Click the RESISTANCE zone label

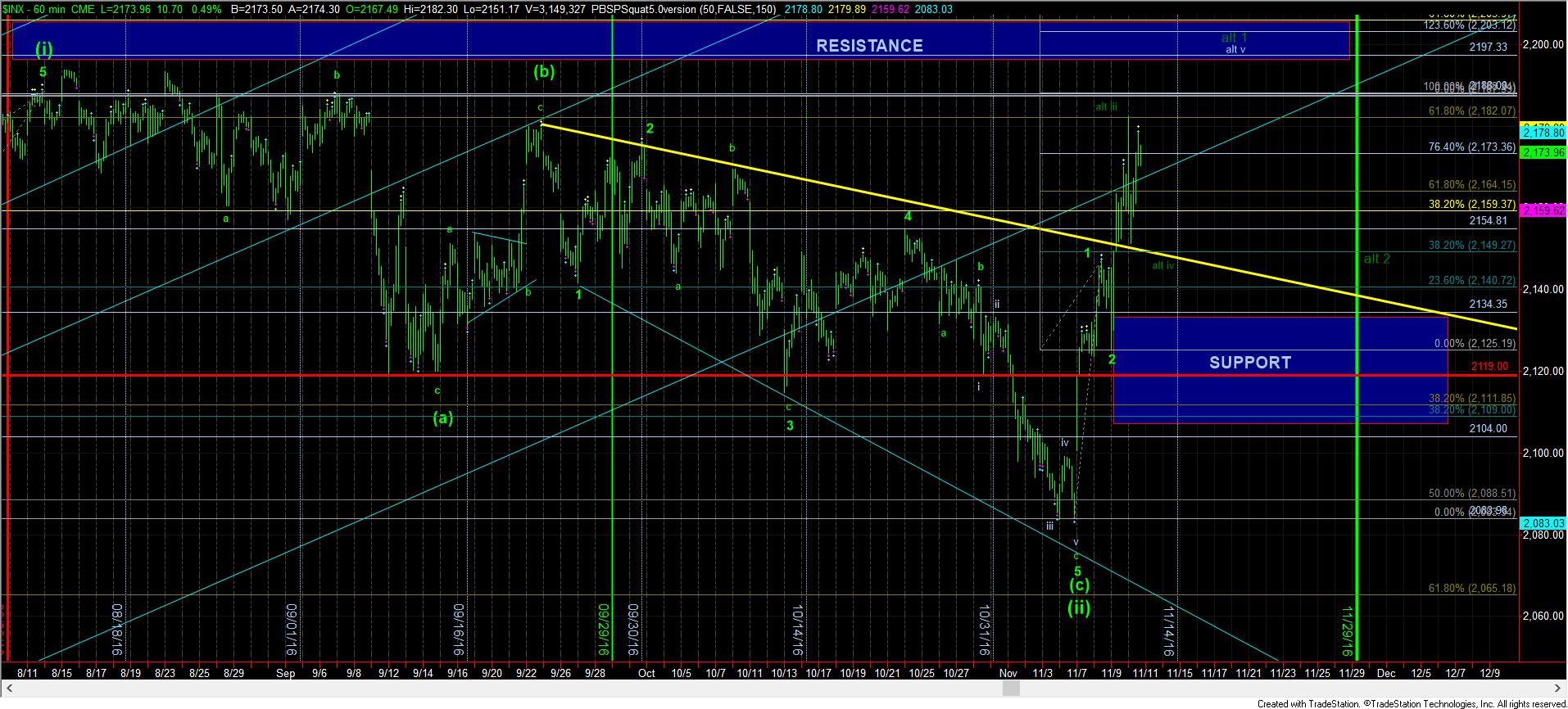click(869, 46)
